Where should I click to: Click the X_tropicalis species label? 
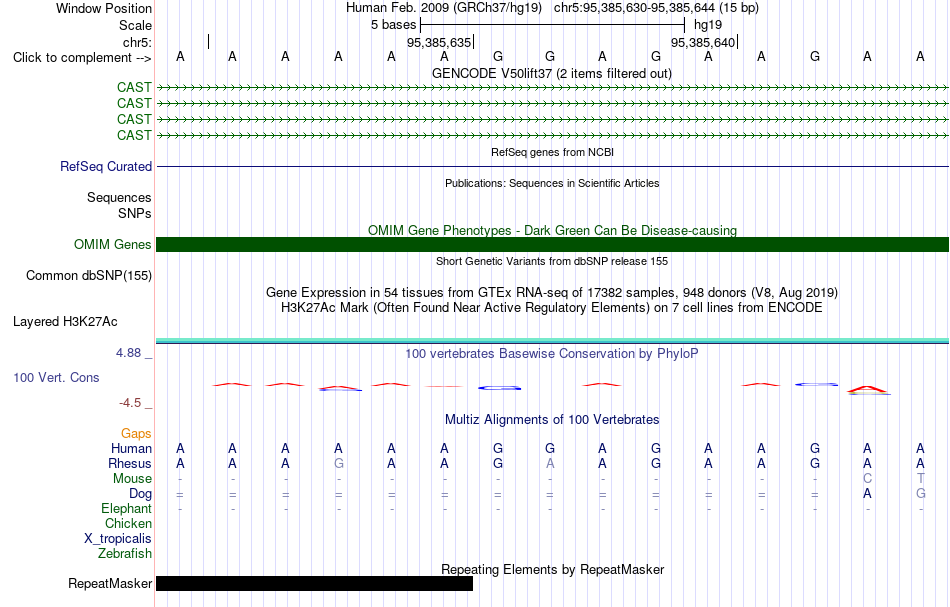point(118,539)
